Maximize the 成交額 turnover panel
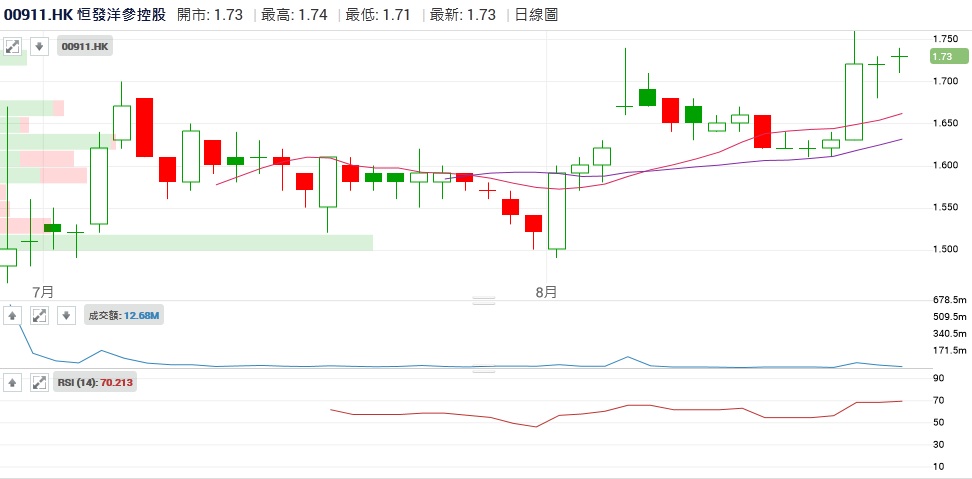 [x=39, y=315]
